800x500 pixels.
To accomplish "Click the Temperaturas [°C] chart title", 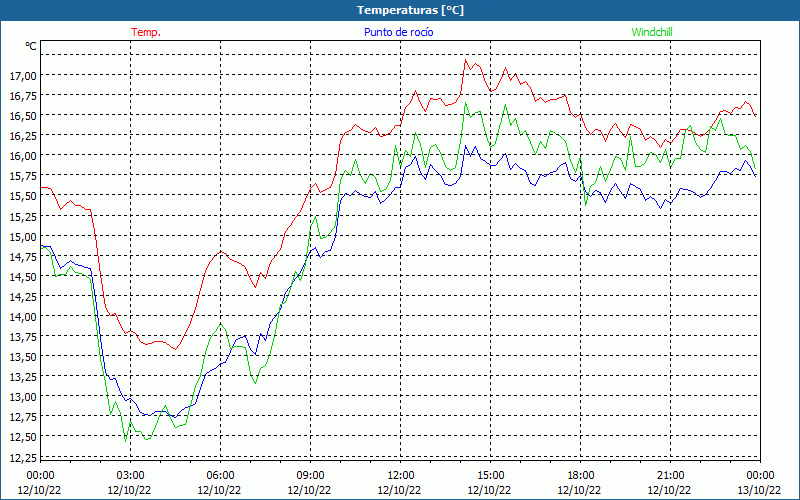I will (x=410, y=10).
